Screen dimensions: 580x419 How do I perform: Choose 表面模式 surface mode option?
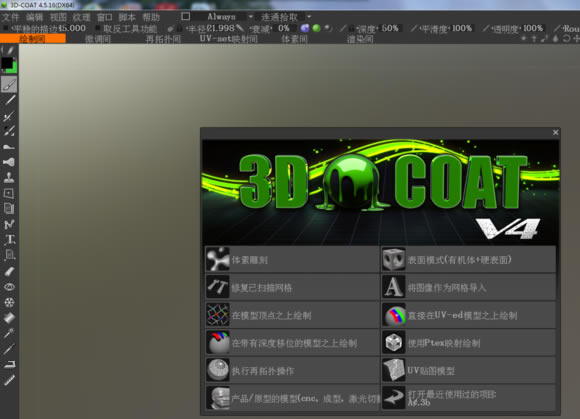point(468,259)
